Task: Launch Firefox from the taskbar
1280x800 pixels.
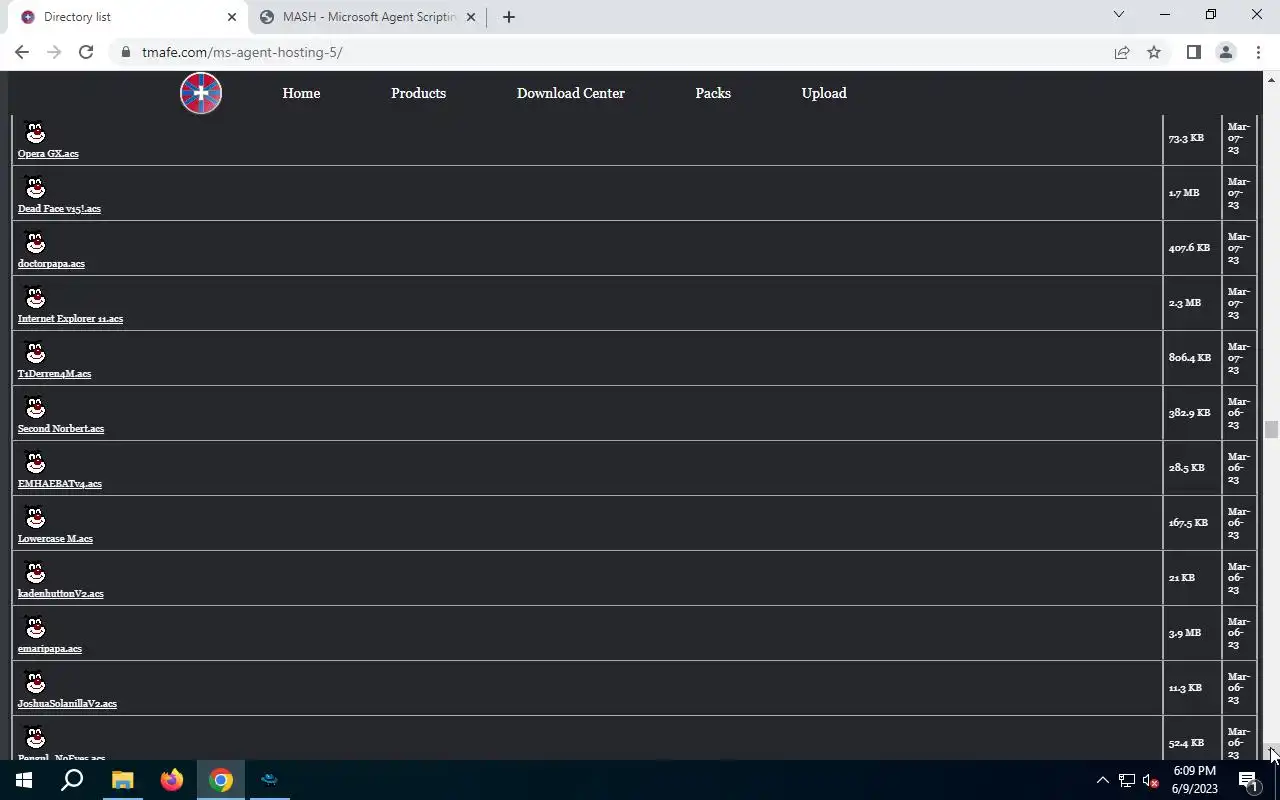Action: tap(172, 780)
